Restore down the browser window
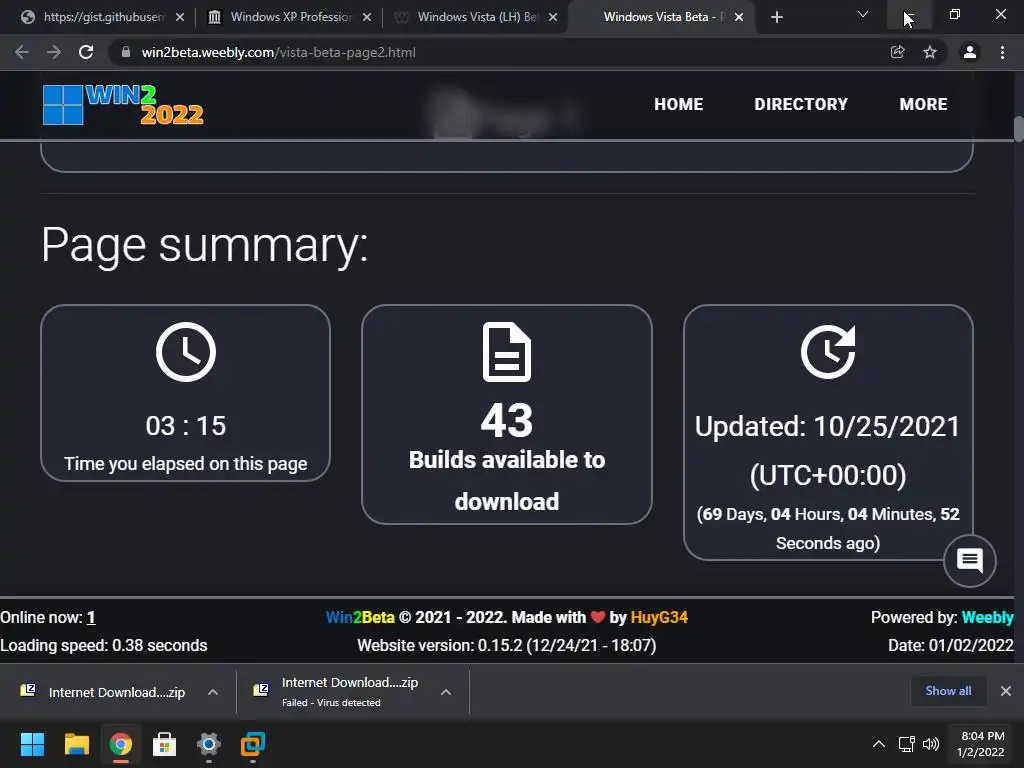The image size is (1024, 768). click(x=955, y=14)
